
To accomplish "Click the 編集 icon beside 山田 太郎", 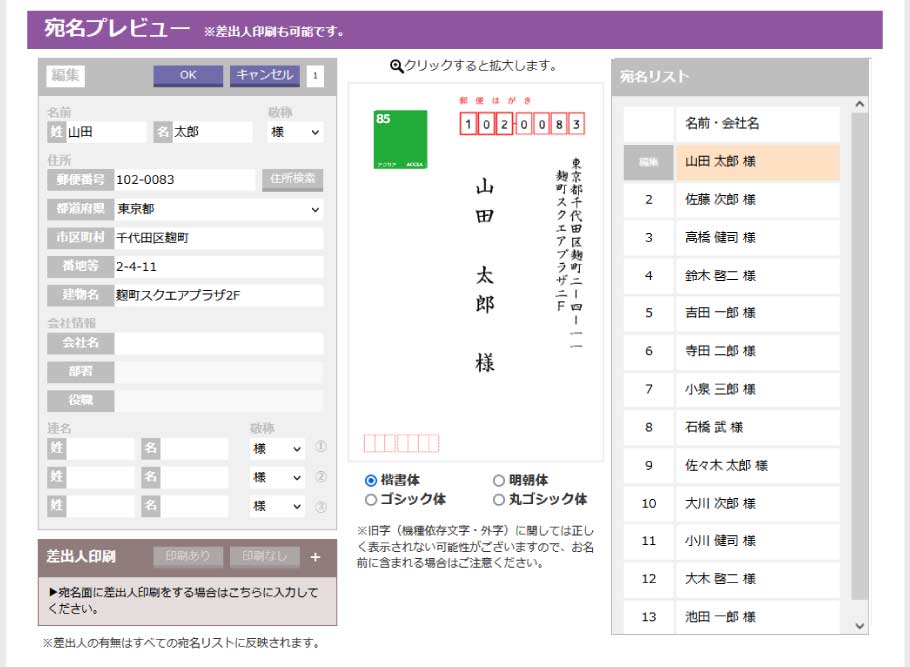I will 648,161.
